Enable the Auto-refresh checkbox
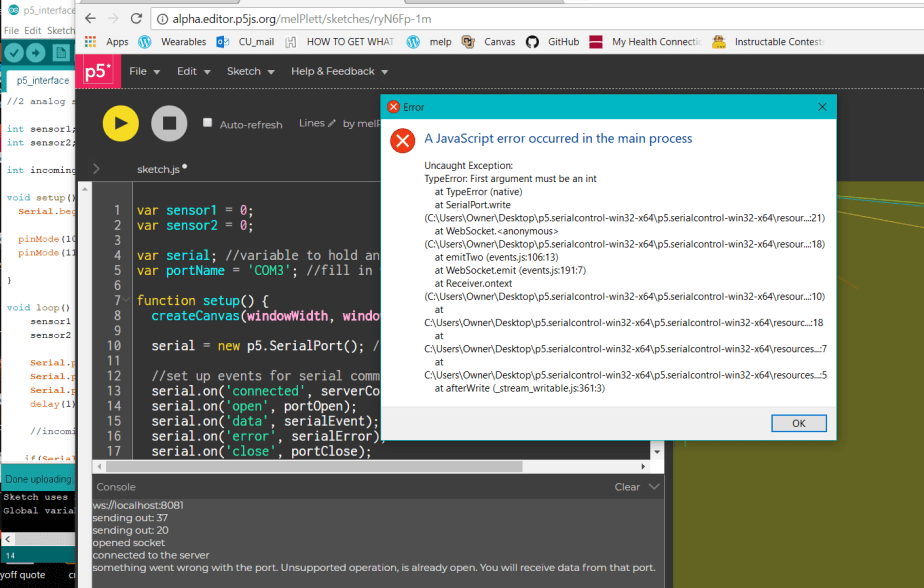Screen dimensions: 924x588 tap(208, 123)
